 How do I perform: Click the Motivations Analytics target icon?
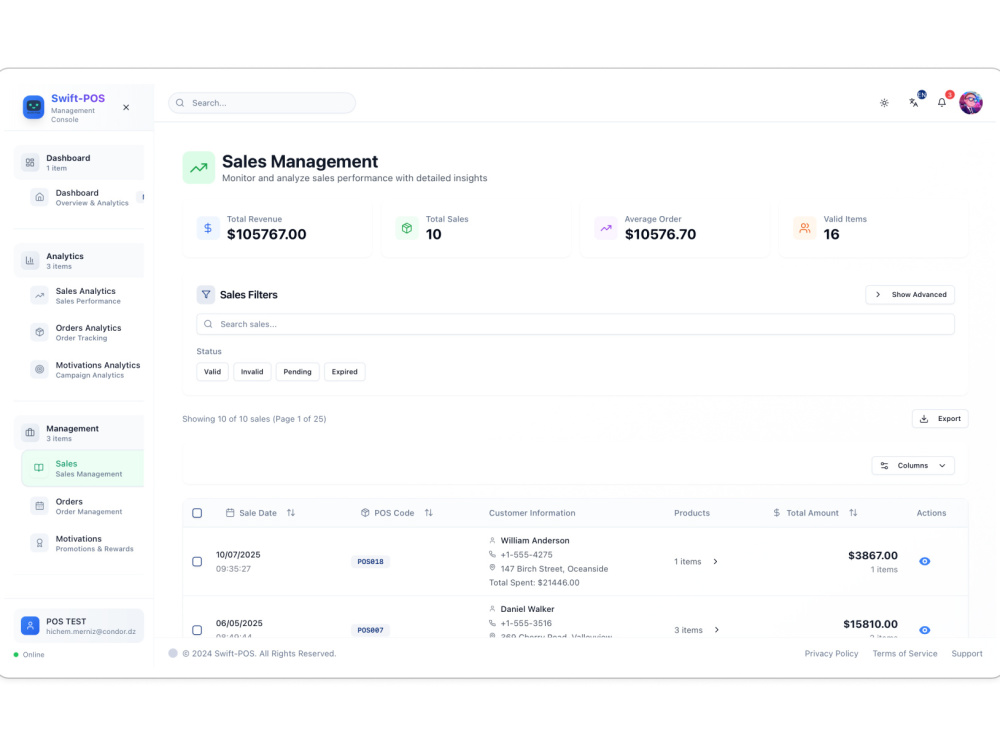(40, 369)
